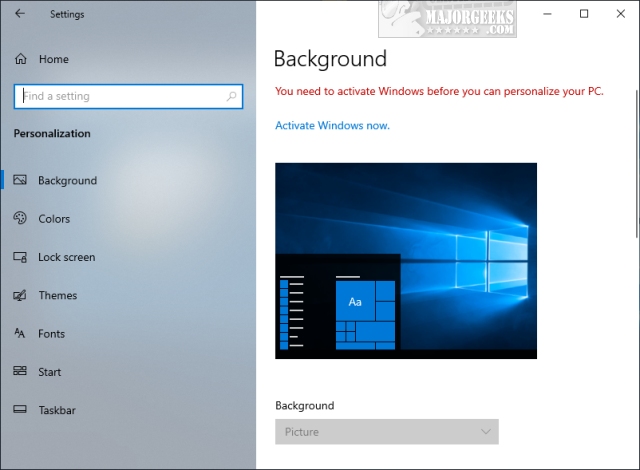Navigate to Start settings label
The height and width of the screenshot is (470, 640).
tap(50, 372)
